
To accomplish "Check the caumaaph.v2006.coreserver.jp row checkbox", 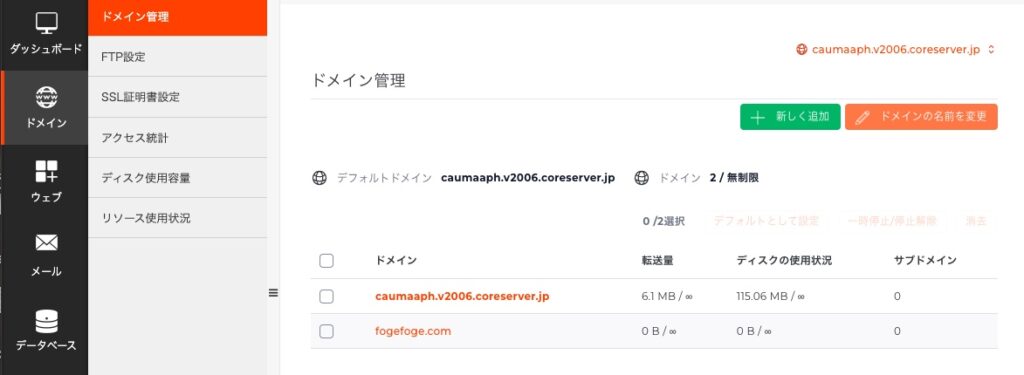I will [x=327, y=297].
